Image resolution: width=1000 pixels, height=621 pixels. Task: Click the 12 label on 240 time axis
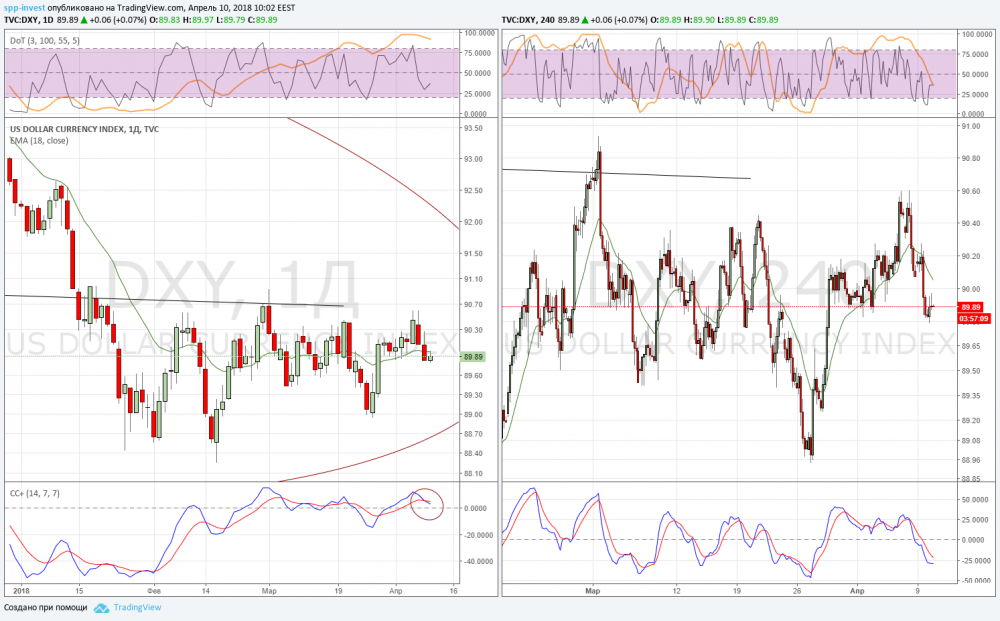click(x=677, y=591)
